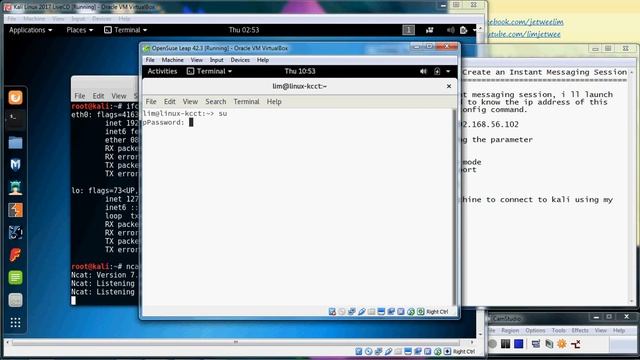Open the green notes icon in Kali dock
The image size is (640, 360).
[x=16, y=278]
